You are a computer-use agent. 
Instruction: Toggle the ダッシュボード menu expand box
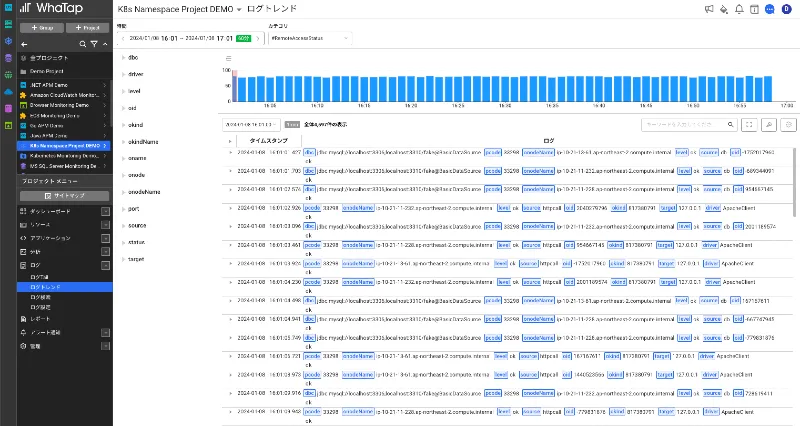105,211
